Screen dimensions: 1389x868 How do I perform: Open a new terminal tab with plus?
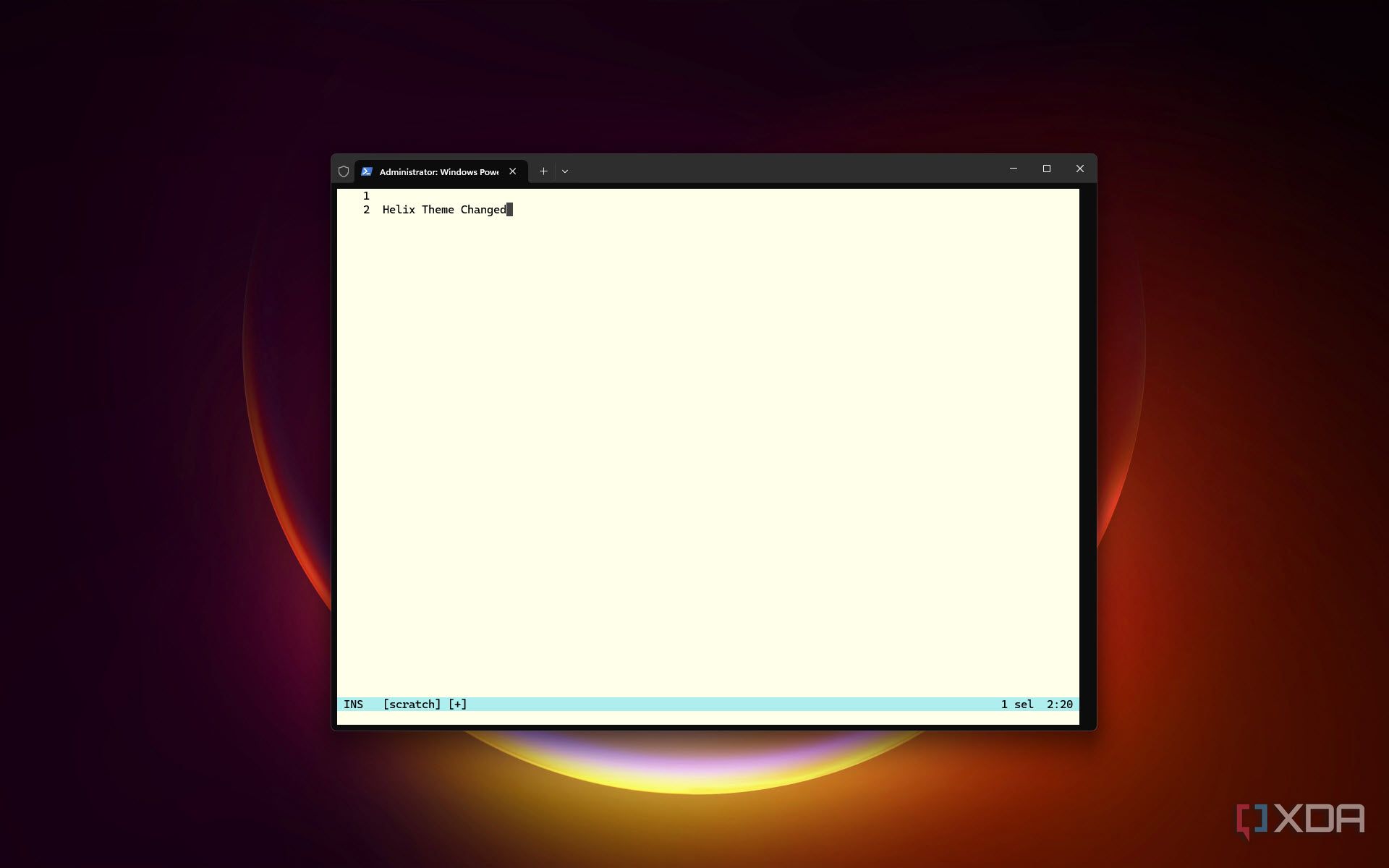point(543,171)
